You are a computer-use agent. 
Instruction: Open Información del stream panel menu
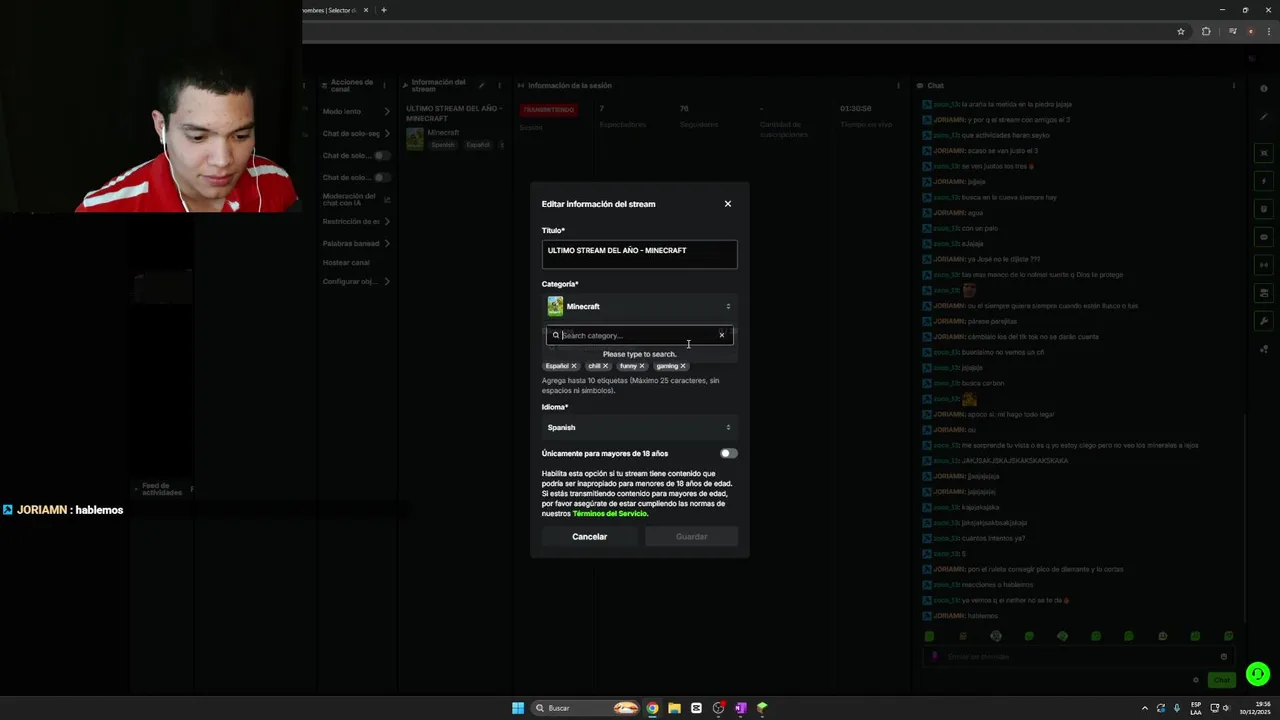[x=499, y=85]
